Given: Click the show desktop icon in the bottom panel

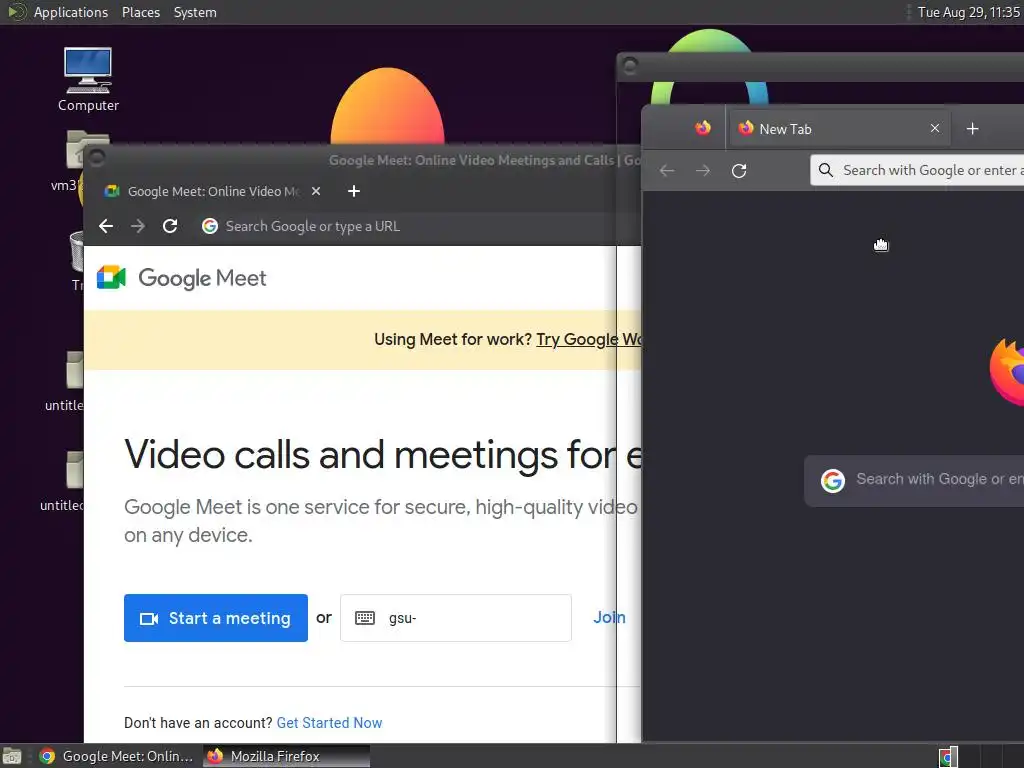Looking at the screenshot, I should tap(12, 756).
